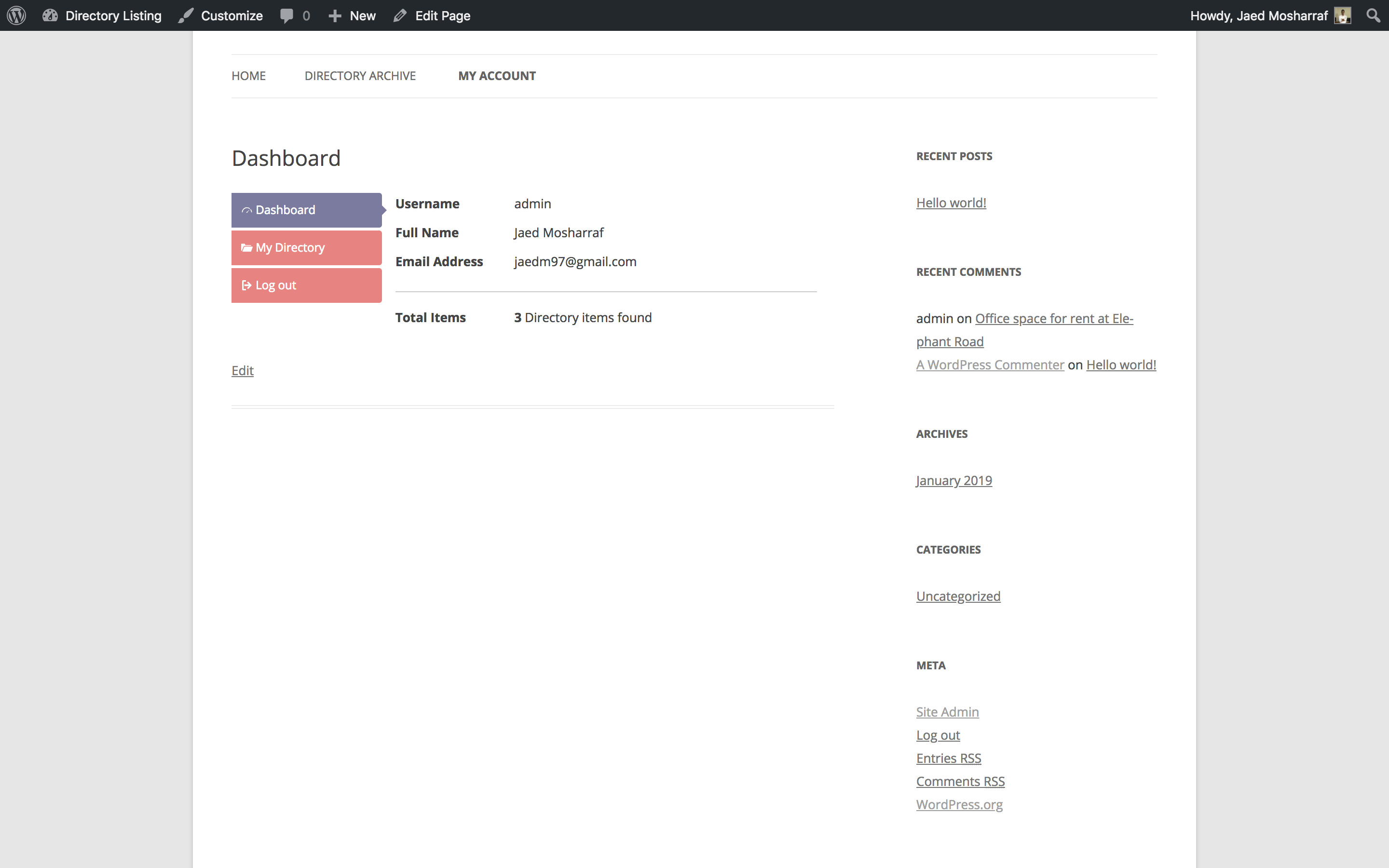The width and height of the screenshot is (1389, 868).
Task: Open Directory Listing site dashboard icon
Action: [50, 15]
